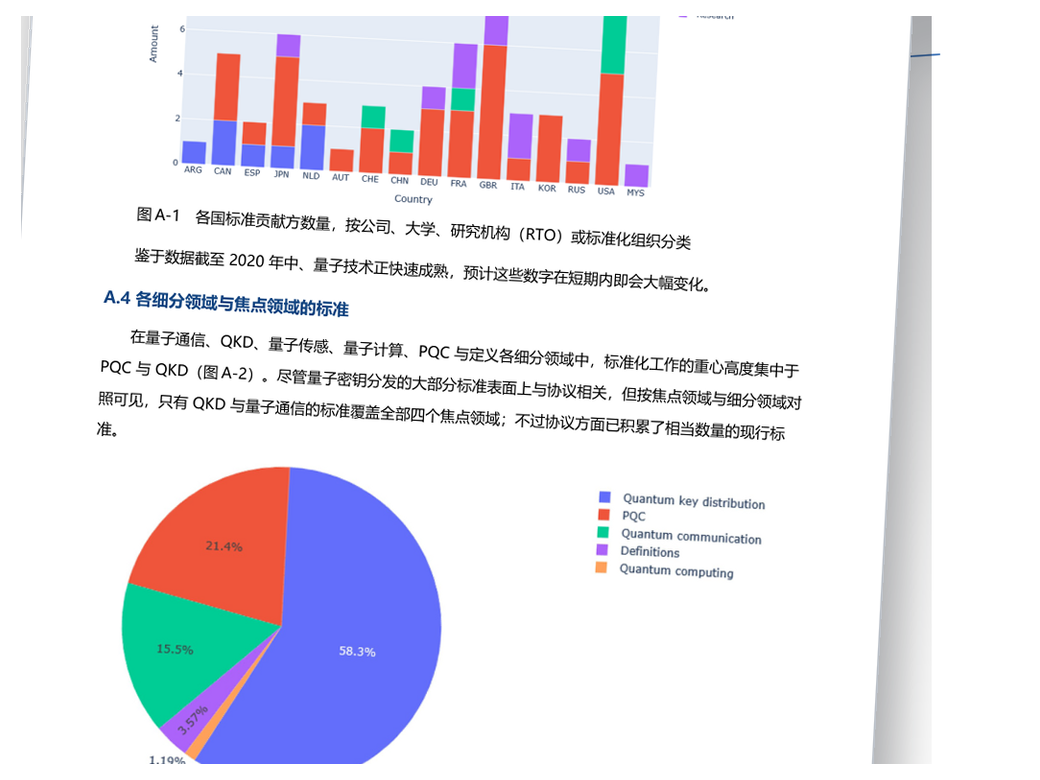Click the Quantum communication legend swatch
Screen dimensions: 1040x780
coord(603,532)
